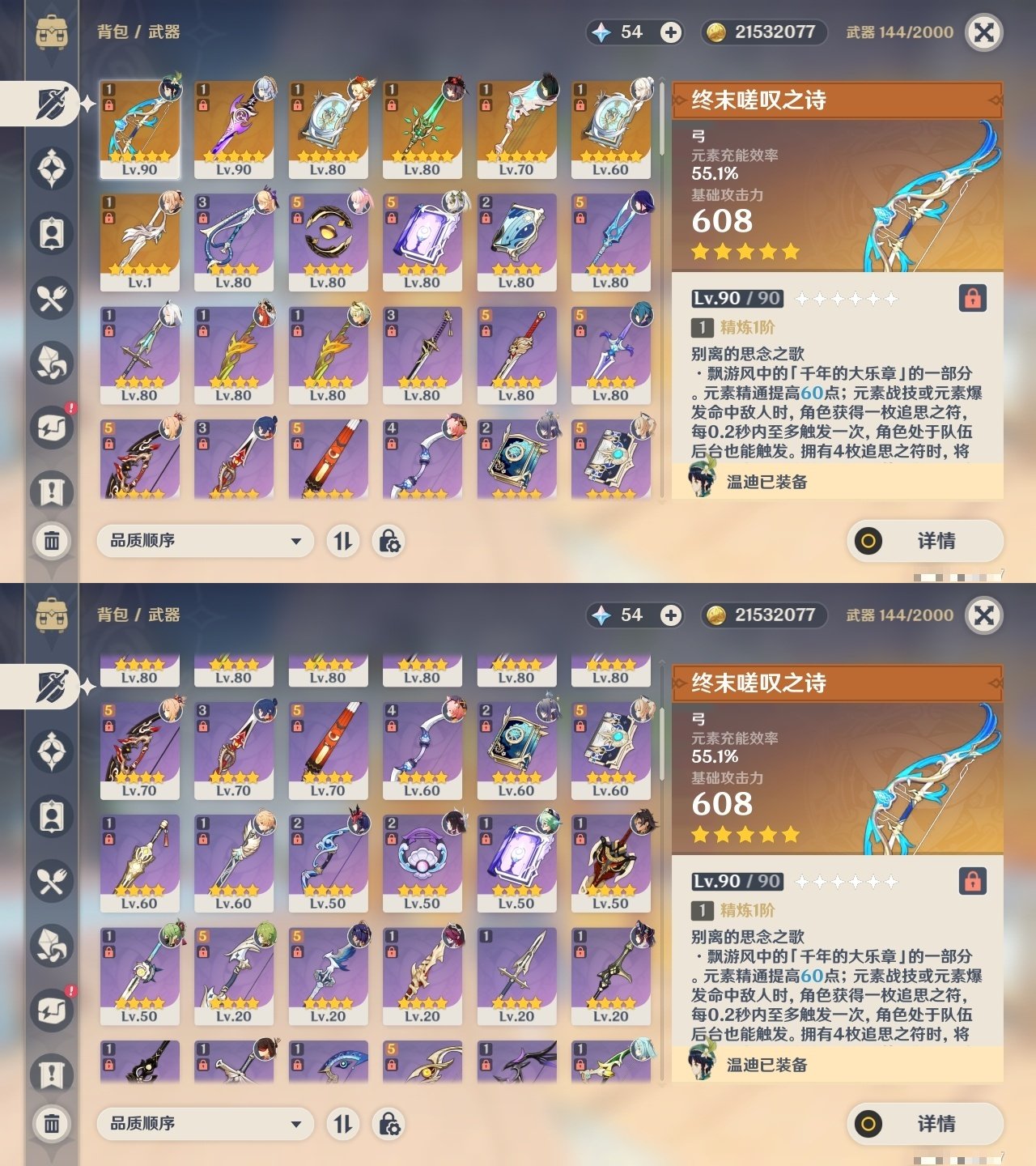Reverse sort order arrows in lower panel
The height and width of the screenshot is (1166, 1036).
tap(343, 1123)
